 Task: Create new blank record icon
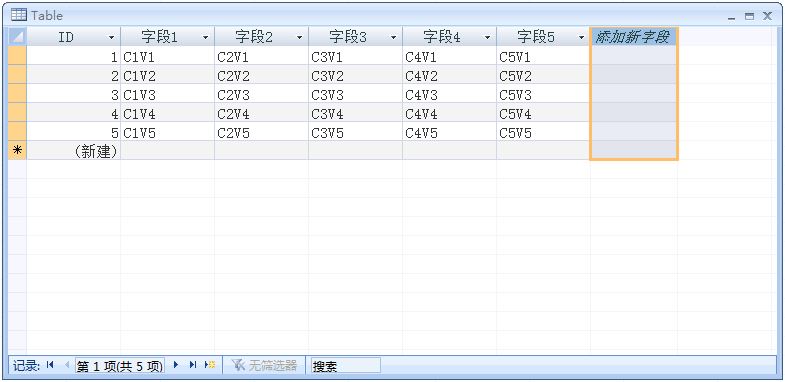(x=210, y=365)
